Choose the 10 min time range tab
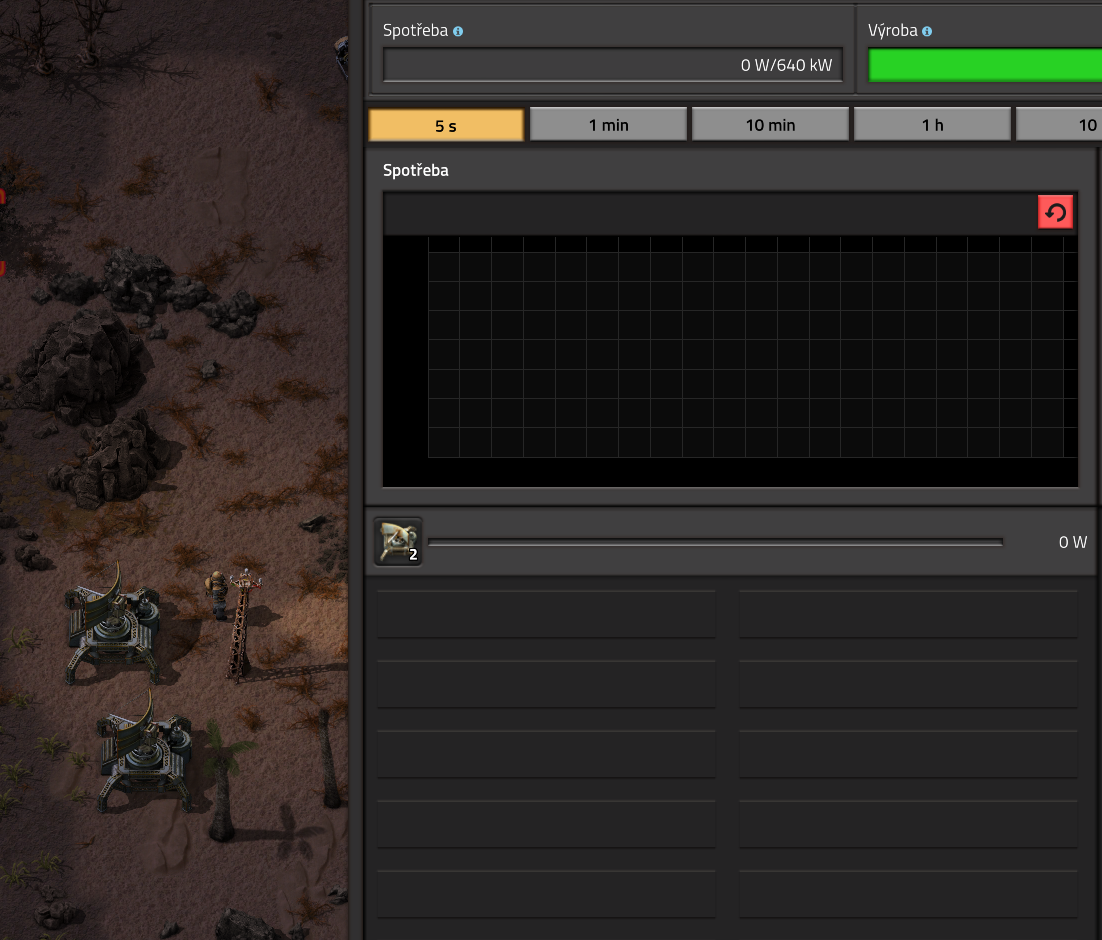This screenshot has width=1102, height=940. point(770,125)
